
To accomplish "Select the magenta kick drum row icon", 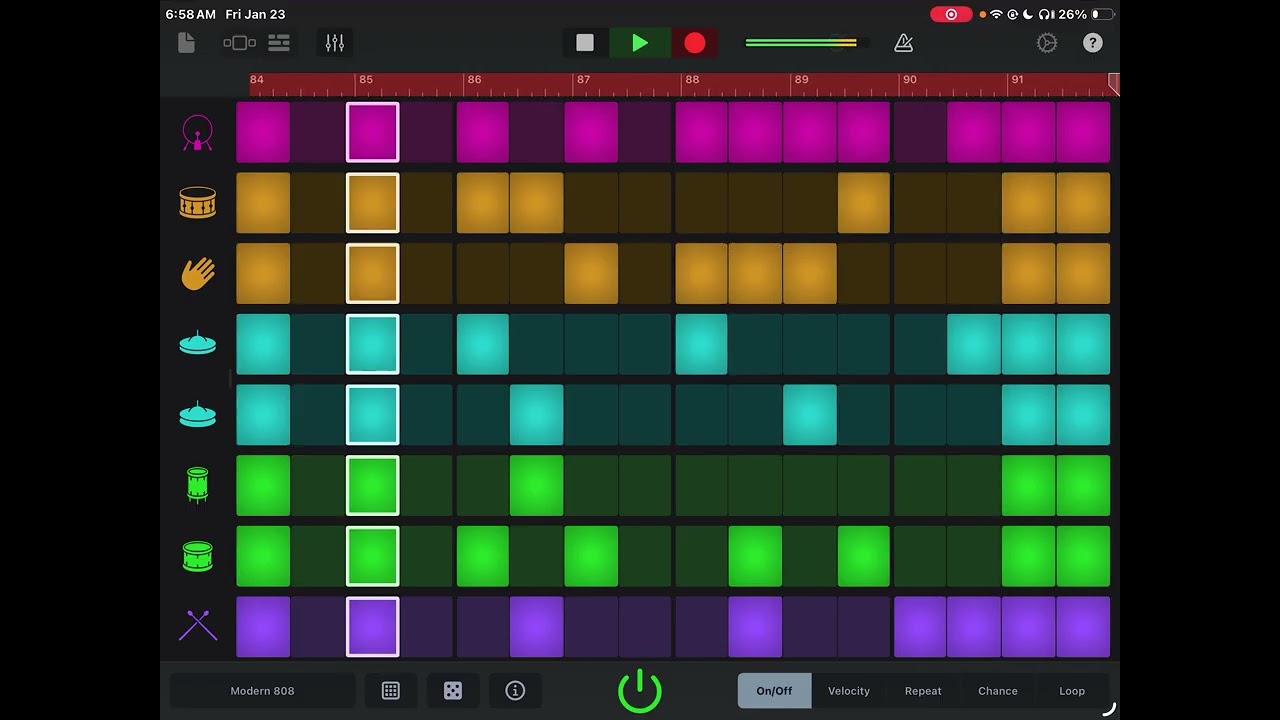I will click(198, 133).
